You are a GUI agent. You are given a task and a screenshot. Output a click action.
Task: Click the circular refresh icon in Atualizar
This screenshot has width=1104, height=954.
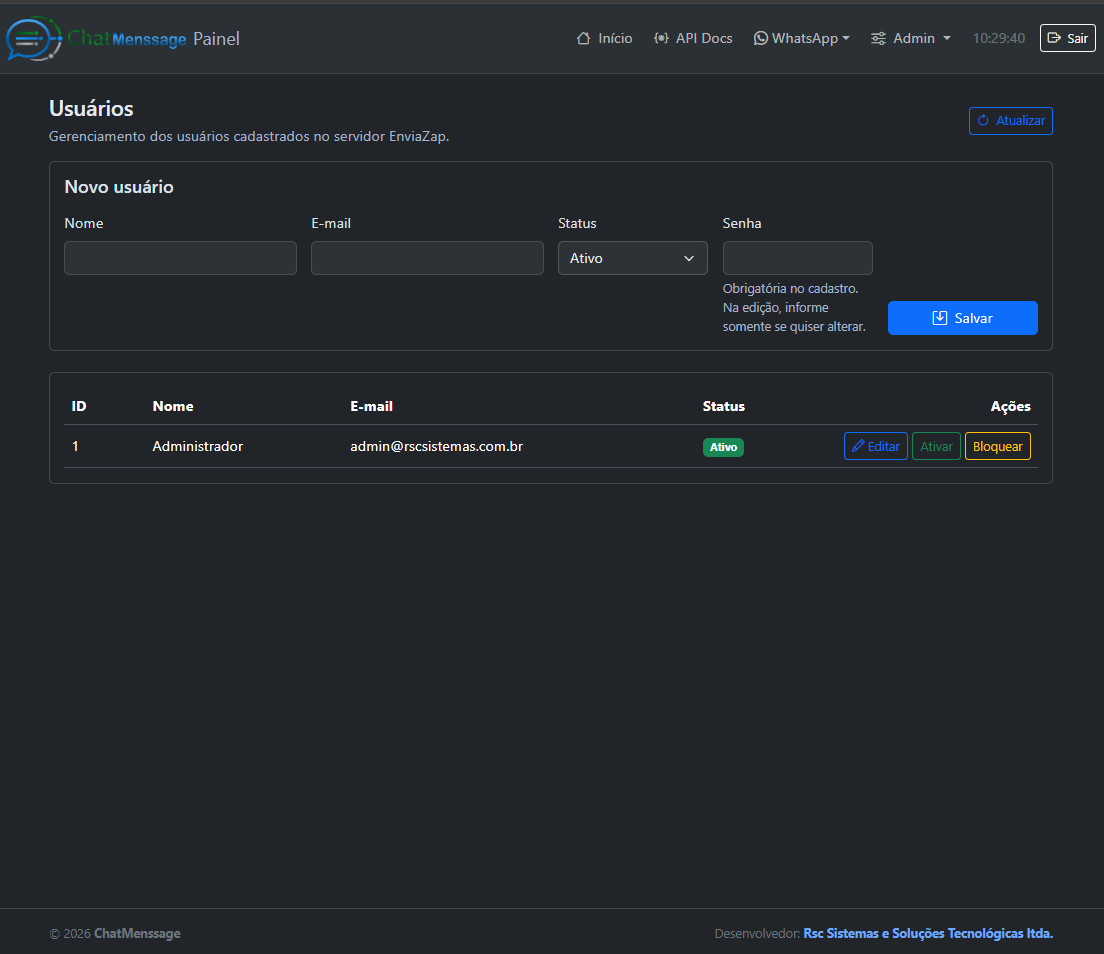click(983, 120)
